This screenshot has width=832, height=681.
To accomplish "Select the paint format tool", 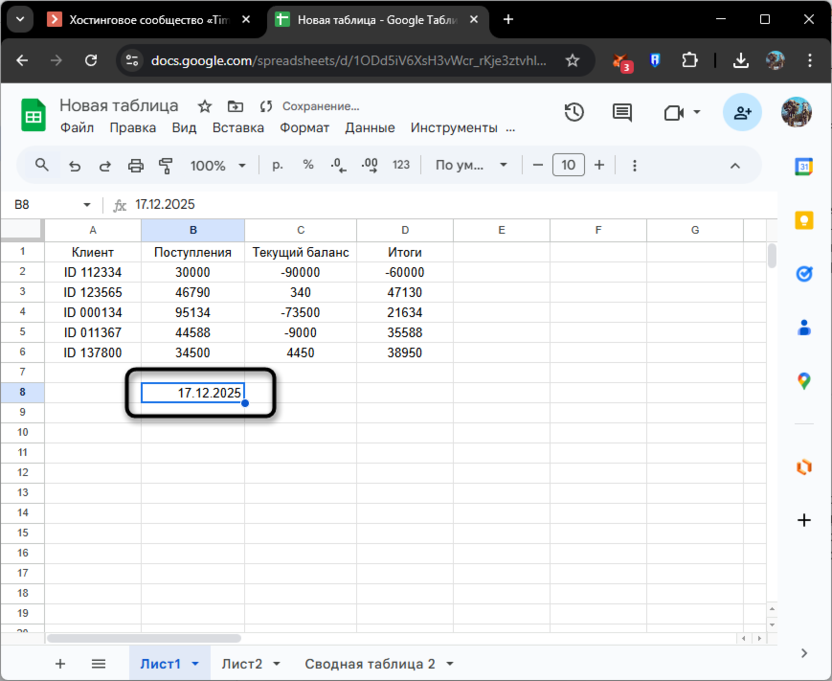I will coord(166,165).
